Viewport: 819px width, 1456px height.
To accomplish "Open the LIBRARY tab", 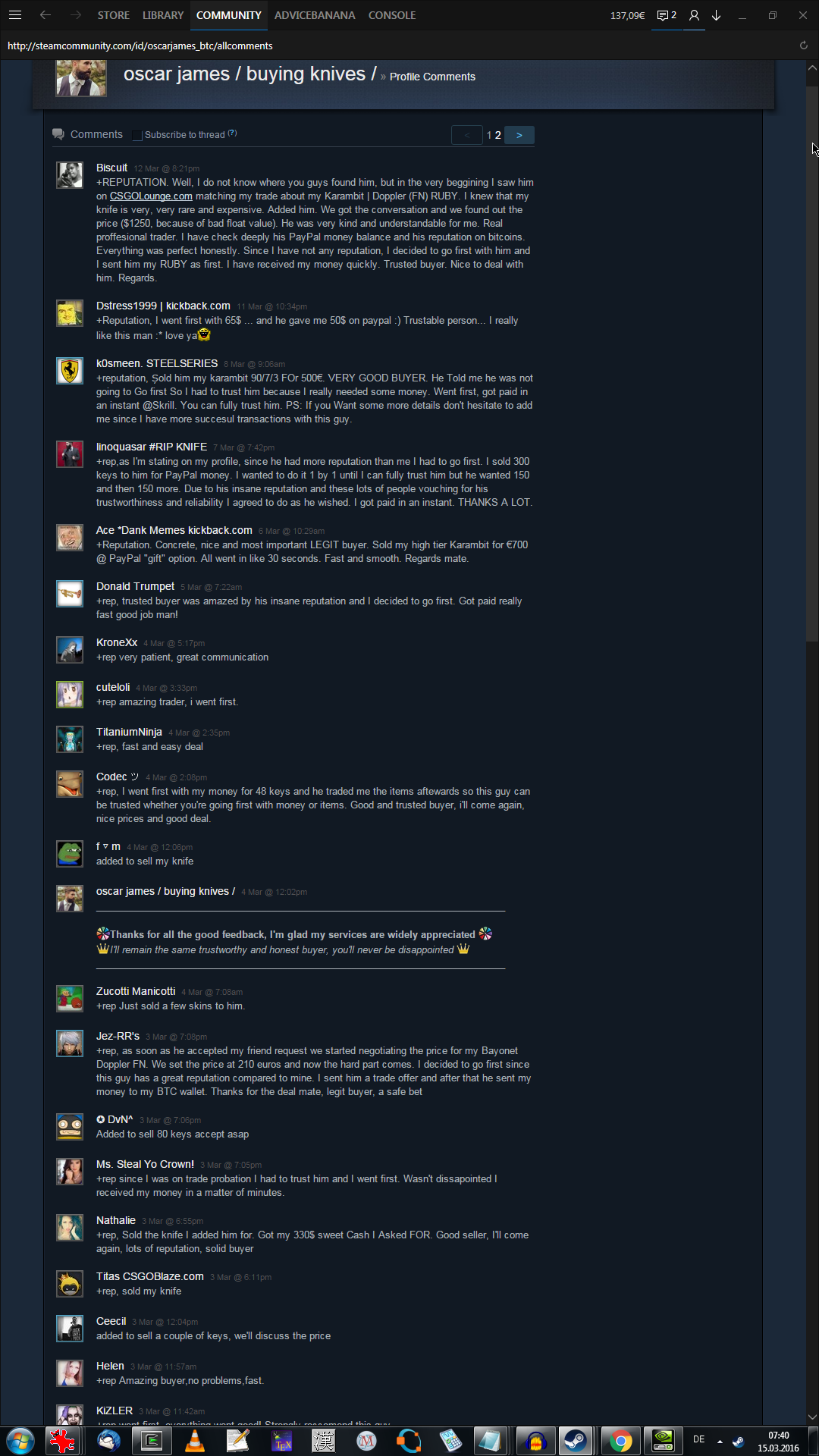I will [163, 15].
